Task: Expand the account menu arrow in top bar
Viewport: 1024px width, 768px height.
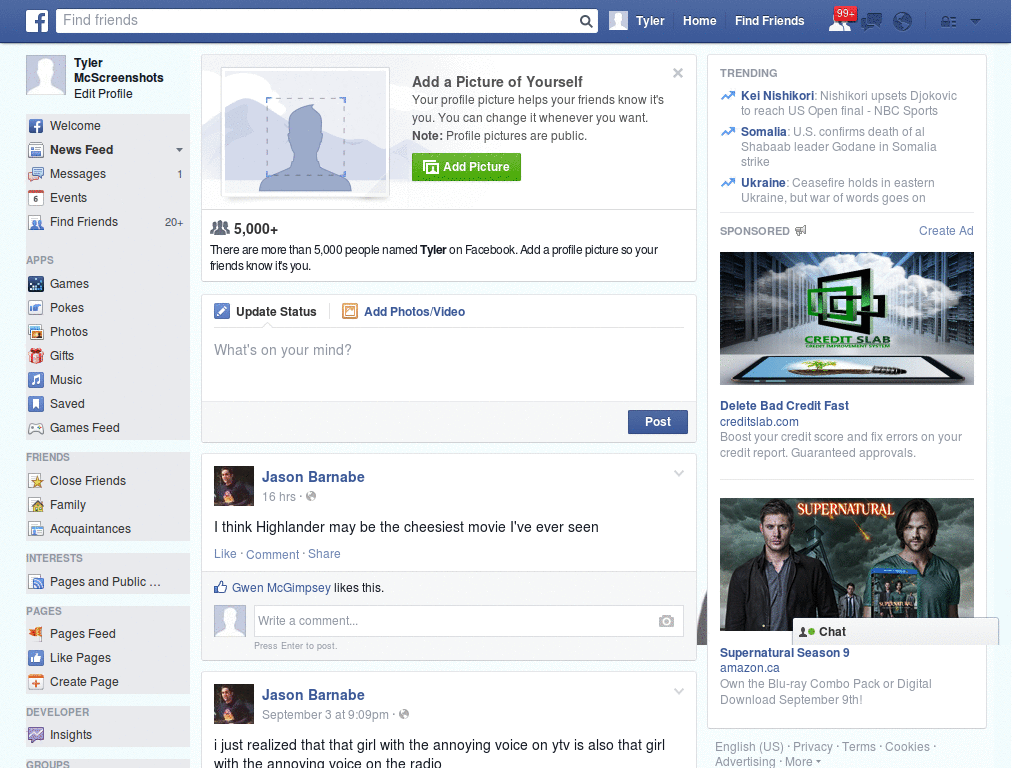Action: click(975, 22)
